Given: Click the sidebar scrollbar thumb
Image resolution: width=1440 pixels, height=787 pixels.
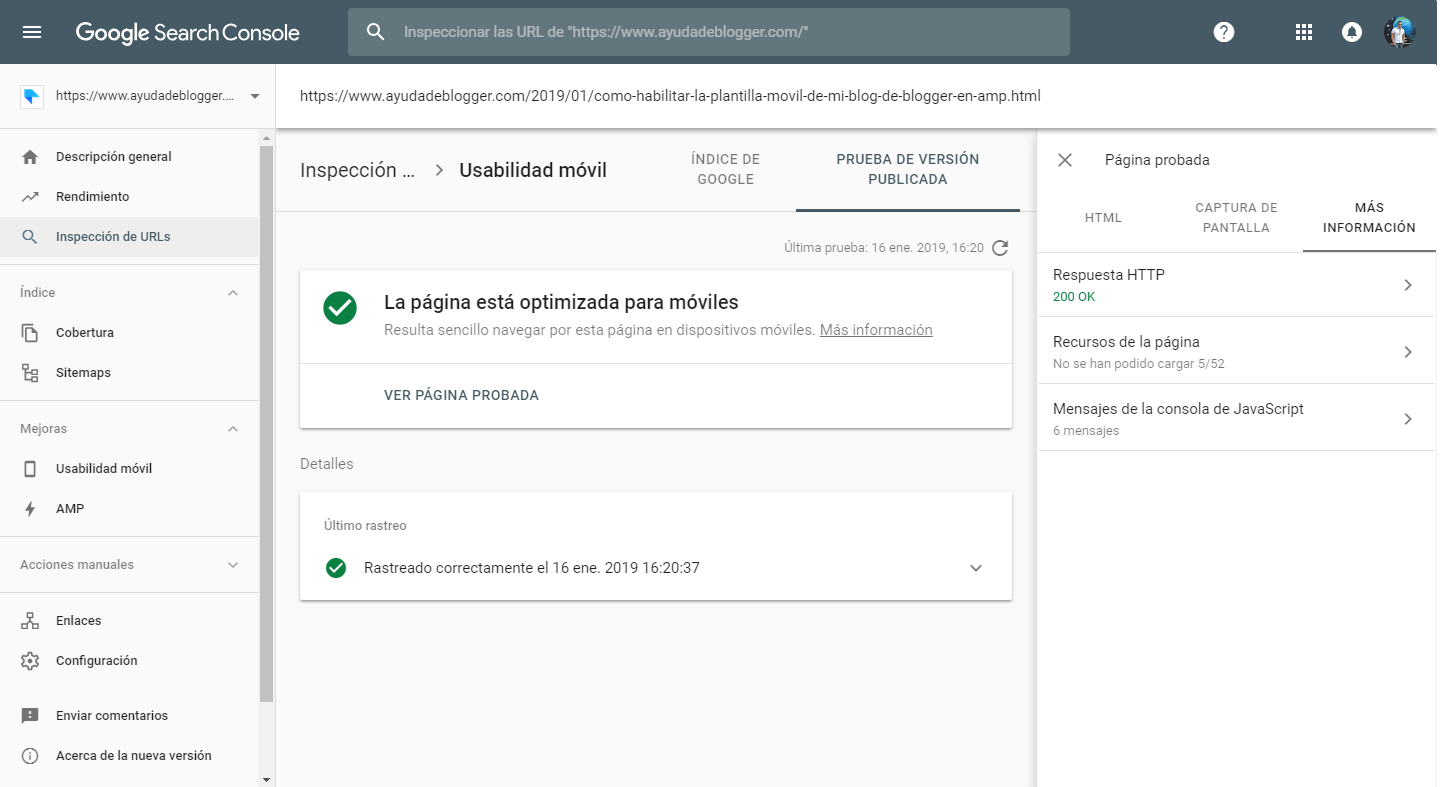Looking at the screenshot, I should tap(266, 423).
